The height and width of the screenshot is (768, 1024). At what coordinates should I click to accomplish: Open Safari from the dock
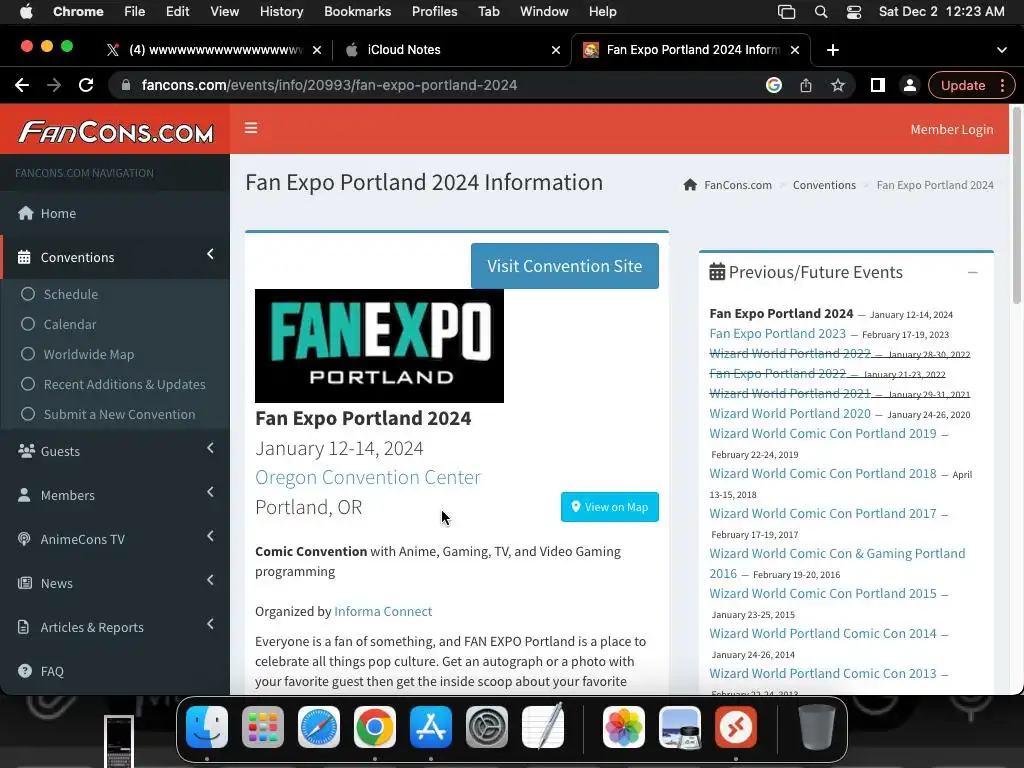click(x=319, y=727)
